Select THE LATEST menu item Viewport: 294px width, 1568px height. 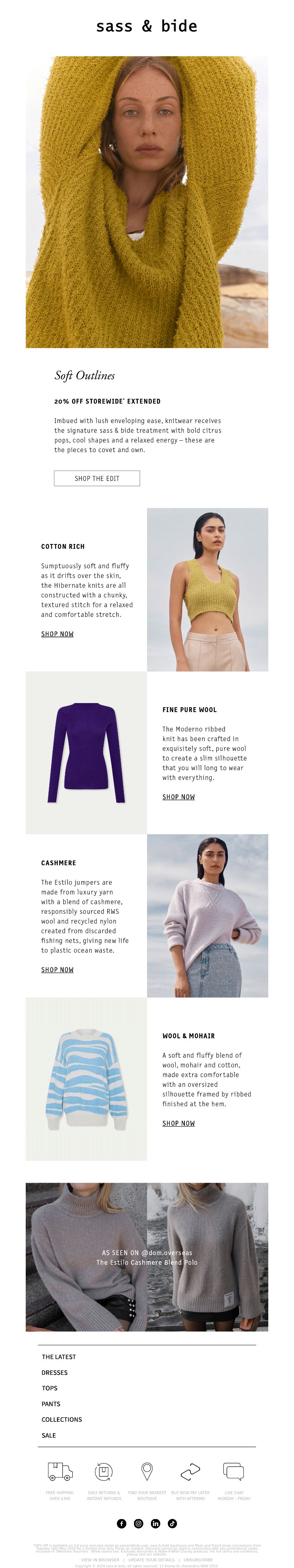(x=59, y=1357)
